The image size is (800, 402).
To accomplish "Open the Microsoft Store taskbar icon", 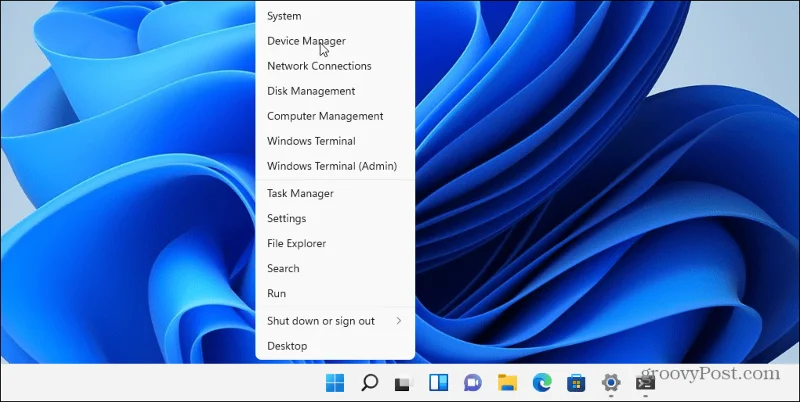I will pos(576,383).
